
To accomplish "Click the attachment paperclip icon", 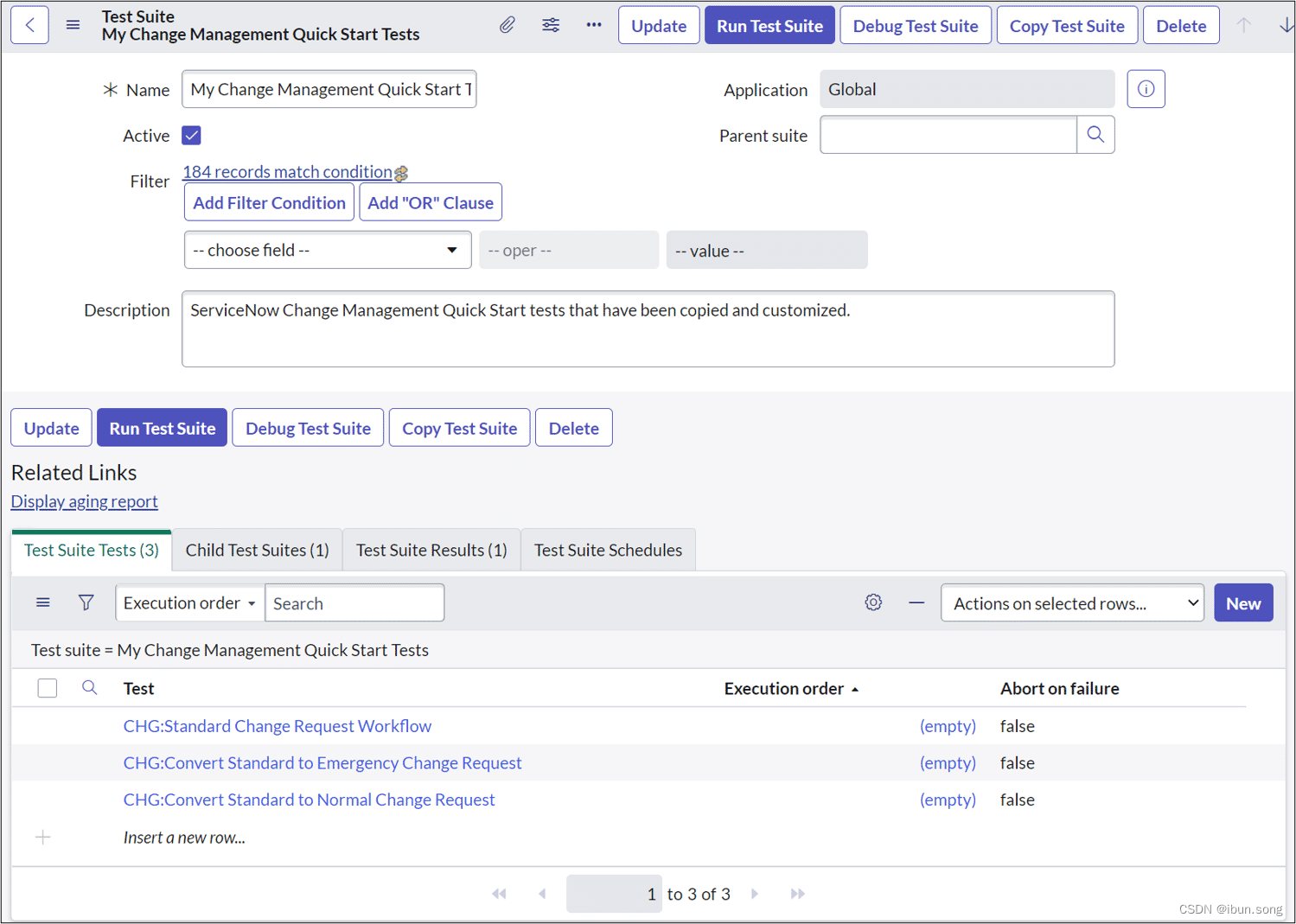I will click(508, 25).
